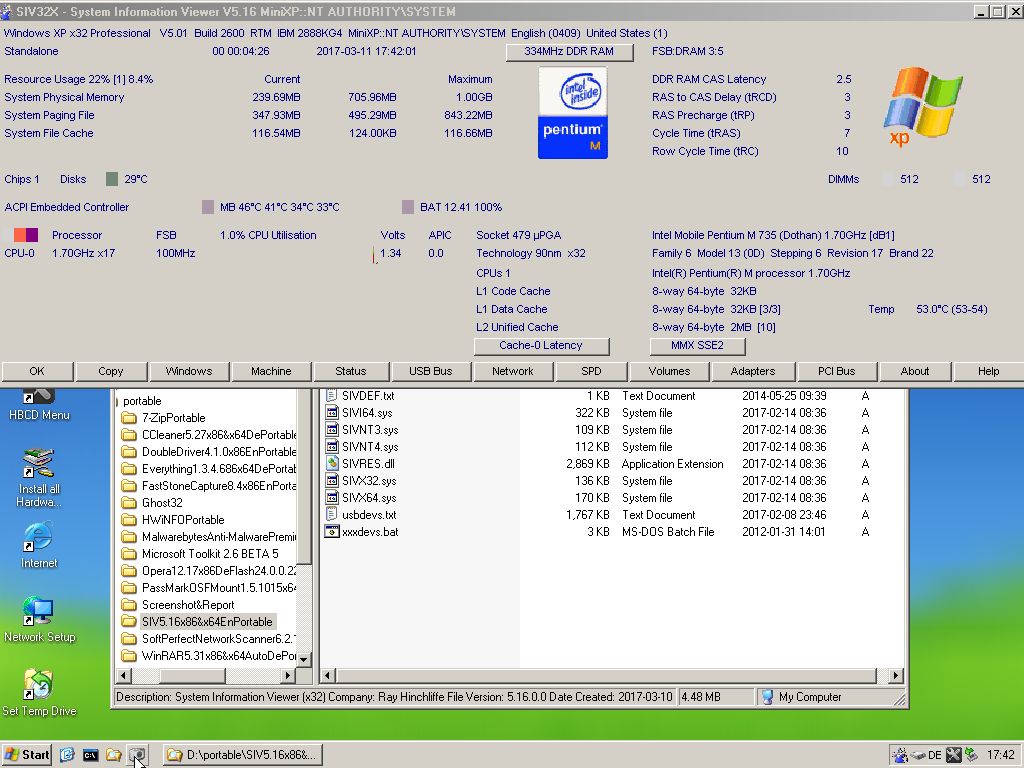Image resolution: width=1024 pixels, height=768 pixels.
Task: Click the Windows XP flag logo
Action: tap(923, 106)
